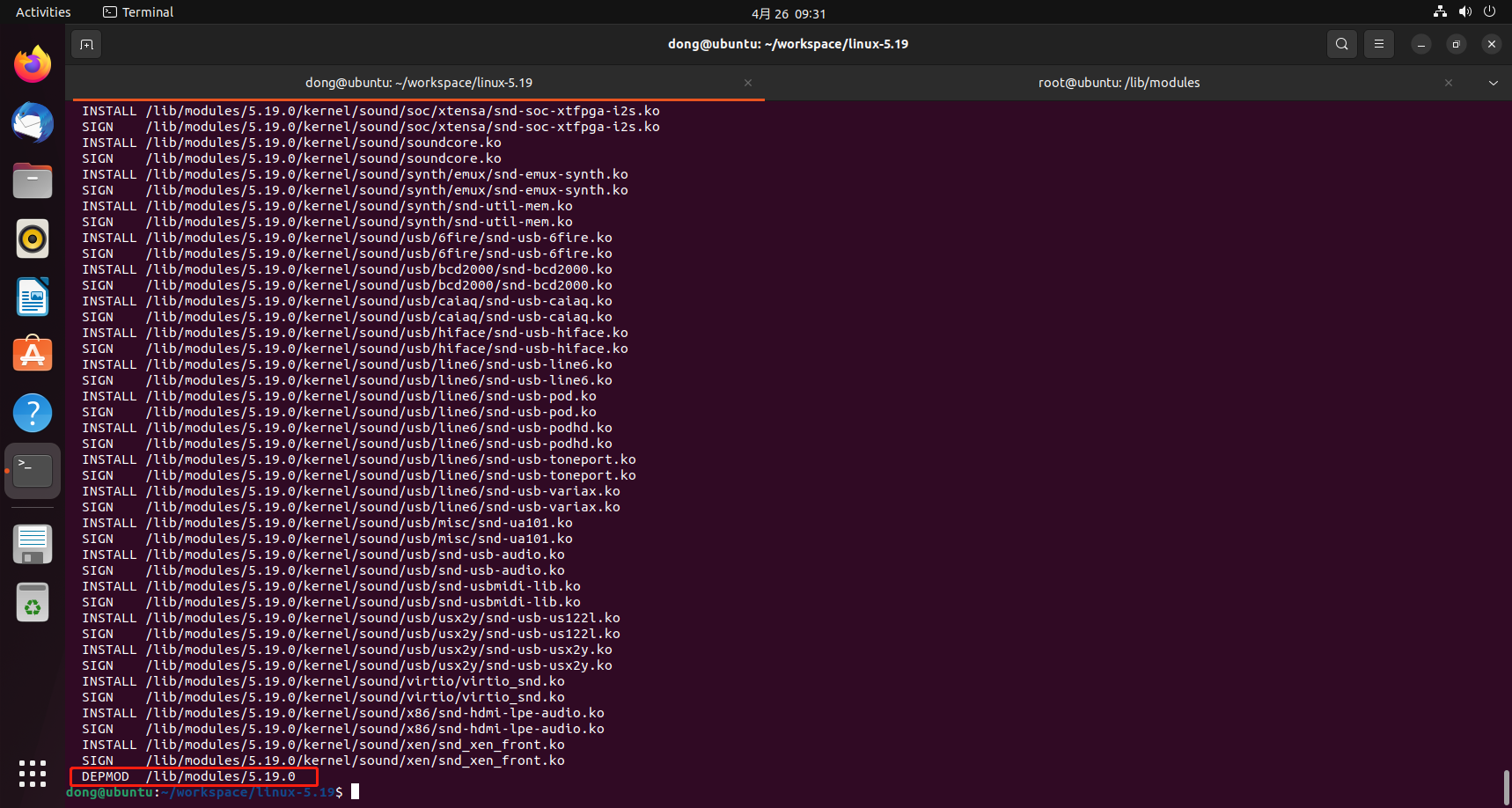Expand the tab list dropdown arrow

coord(1493,83)
